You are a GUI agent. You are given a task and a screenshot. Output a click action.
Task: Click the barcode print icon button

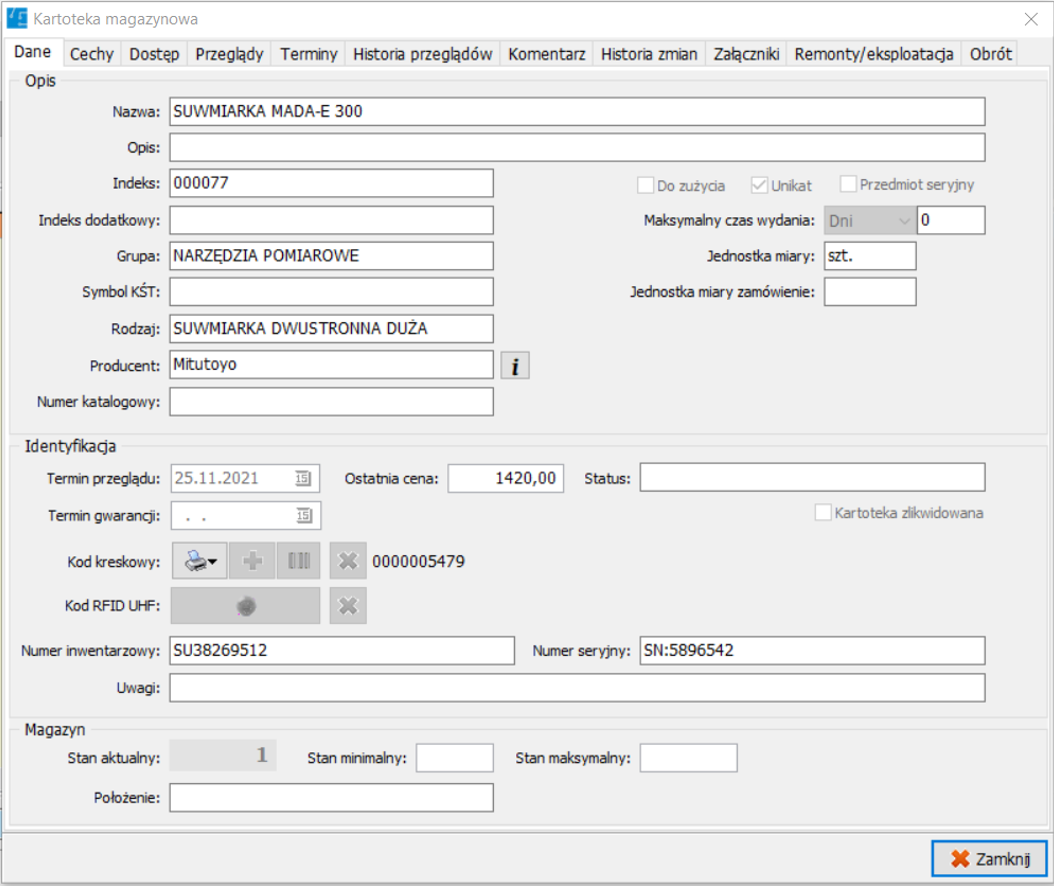(x=200, y=562)
